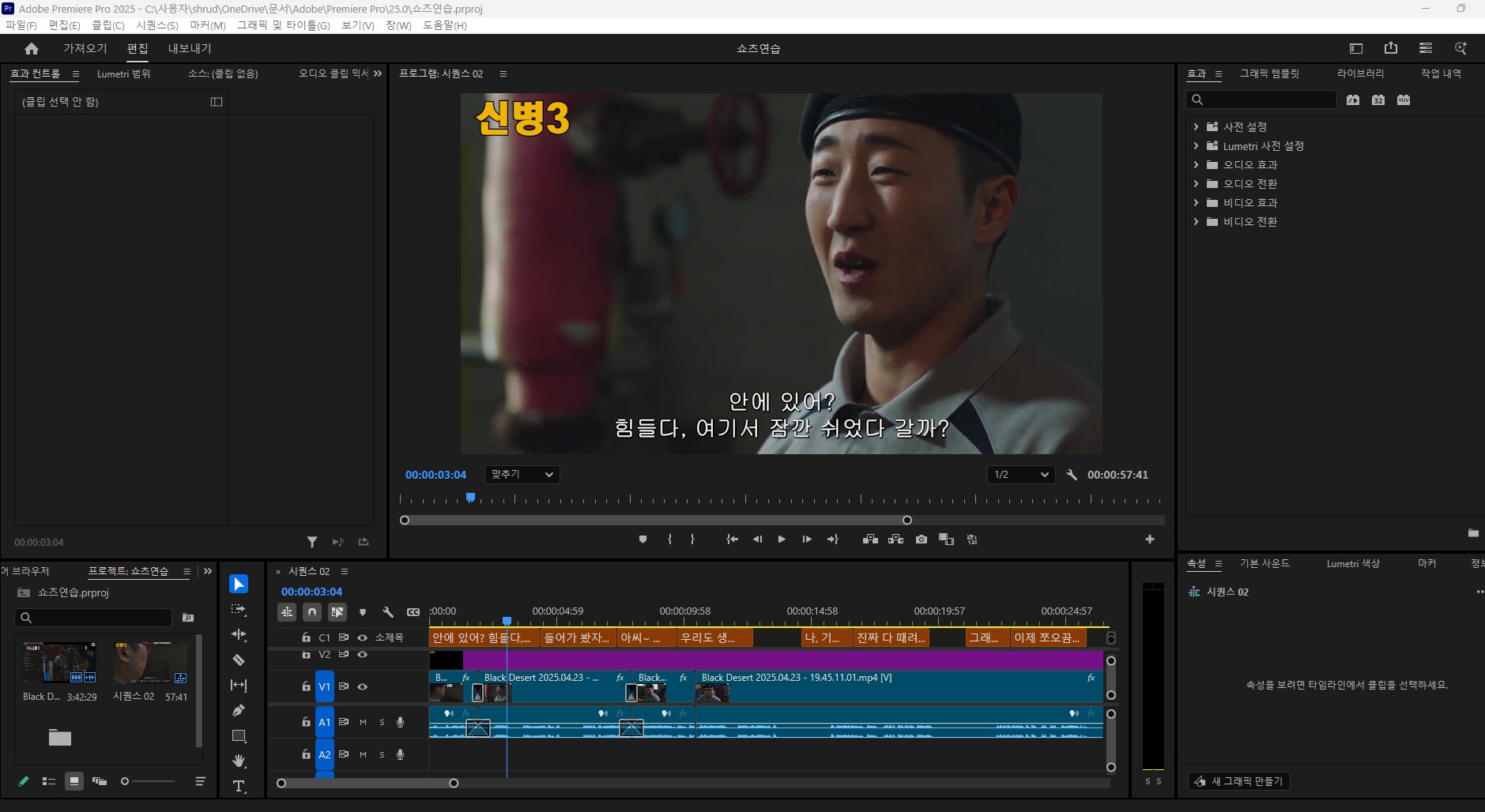
Task: Toggle track lock for V1
Action: pyautogui.click(x=306, y=686)
